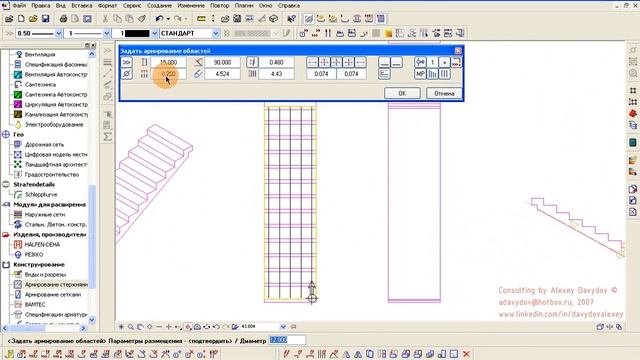This screenshot has height=360, width=640.
Task: Select Армирование сетками module
Action: pyautogui.click(x=53, y=294)
